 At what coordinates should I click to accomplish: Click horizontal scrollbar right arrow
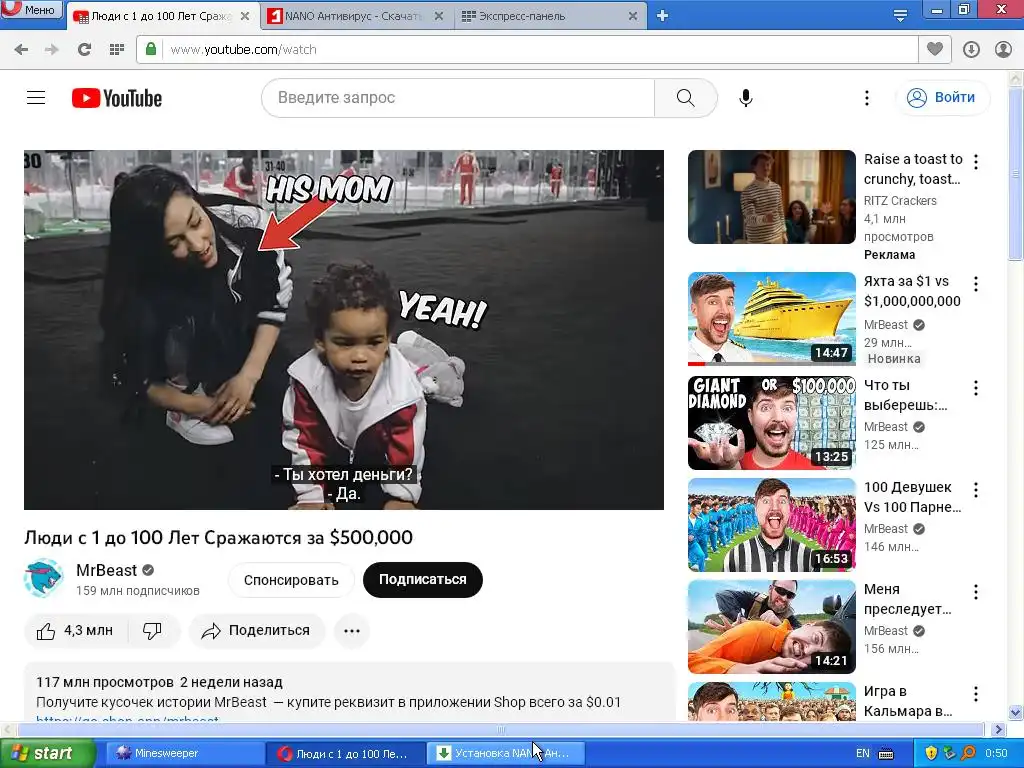point(998,729)
